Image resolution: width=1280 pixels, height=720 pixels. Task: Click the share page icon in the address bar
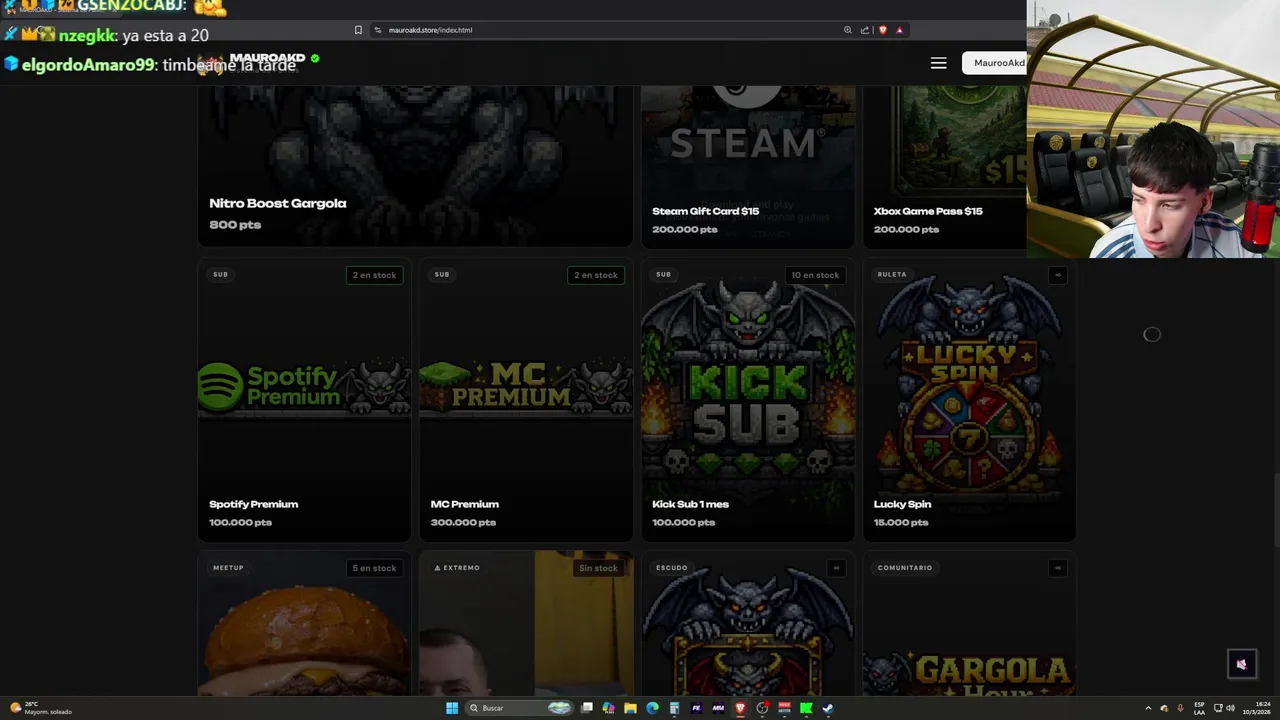865,30
